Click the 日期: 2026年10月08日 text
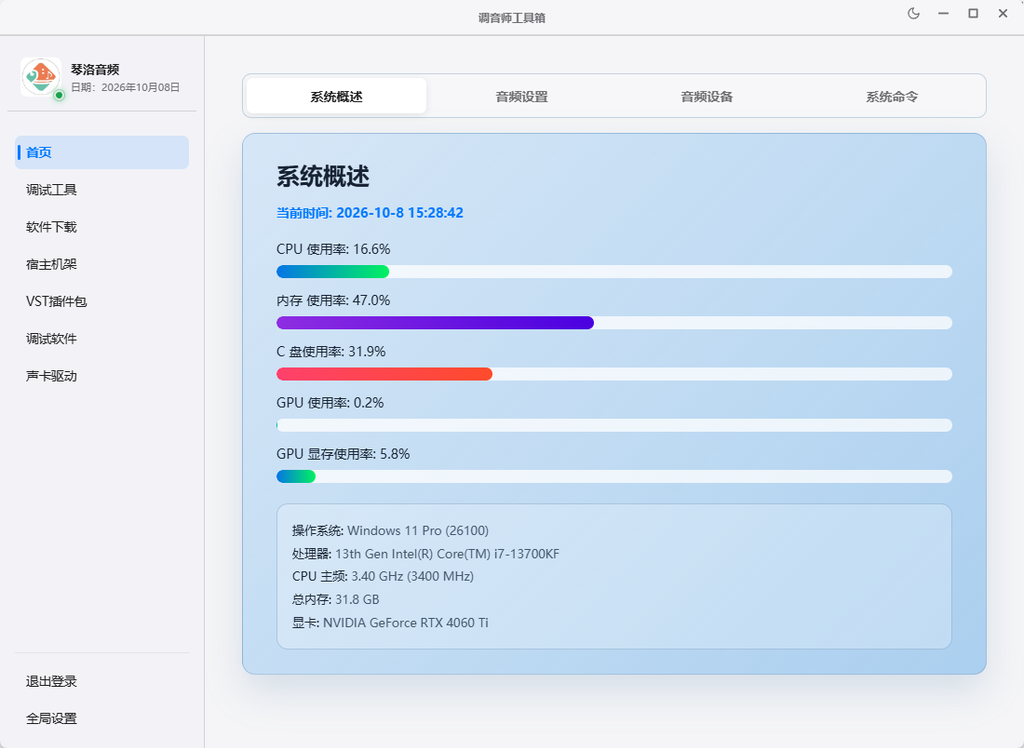Screen dimensions: 1024x748 [125, 87]
